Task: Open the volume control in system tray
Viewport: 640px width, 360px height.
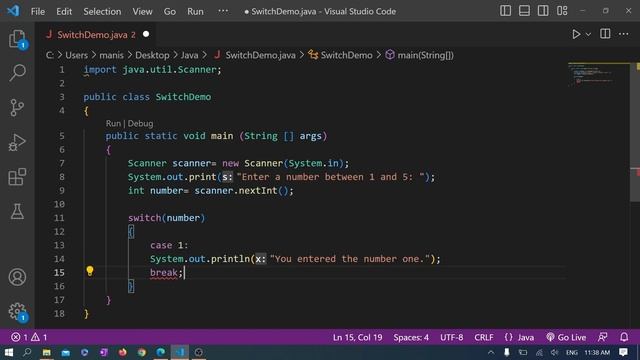Action: point(555,352)
